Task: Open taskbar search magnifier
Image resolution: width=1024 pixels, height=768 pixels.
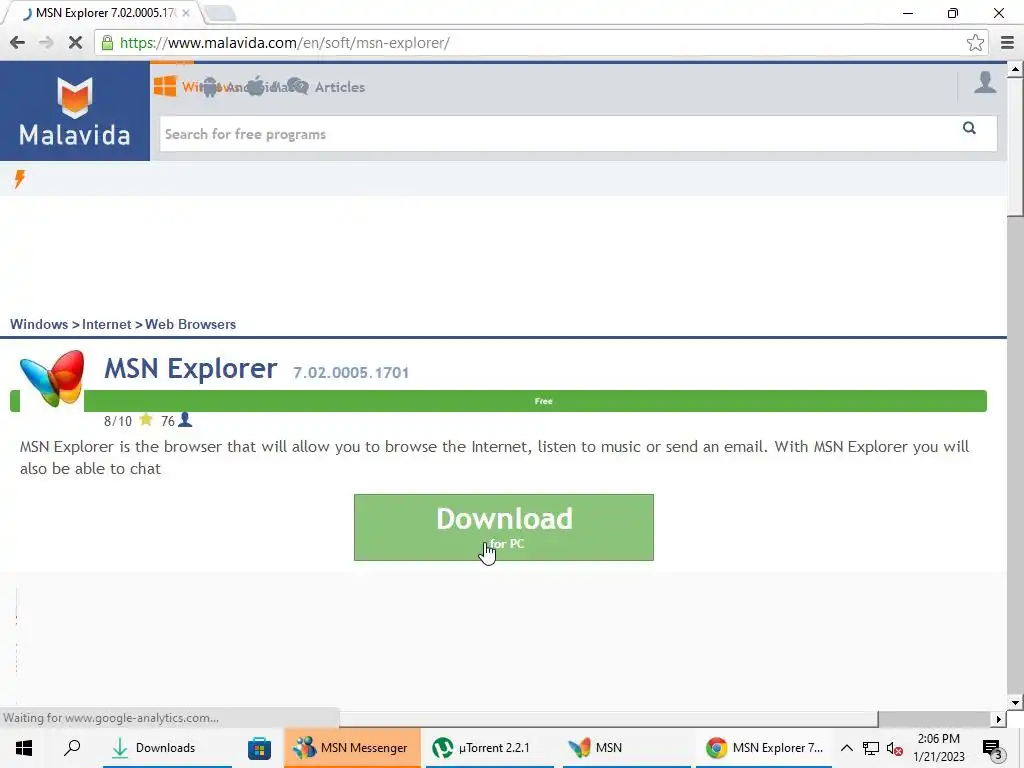Action: pos(72,748)
